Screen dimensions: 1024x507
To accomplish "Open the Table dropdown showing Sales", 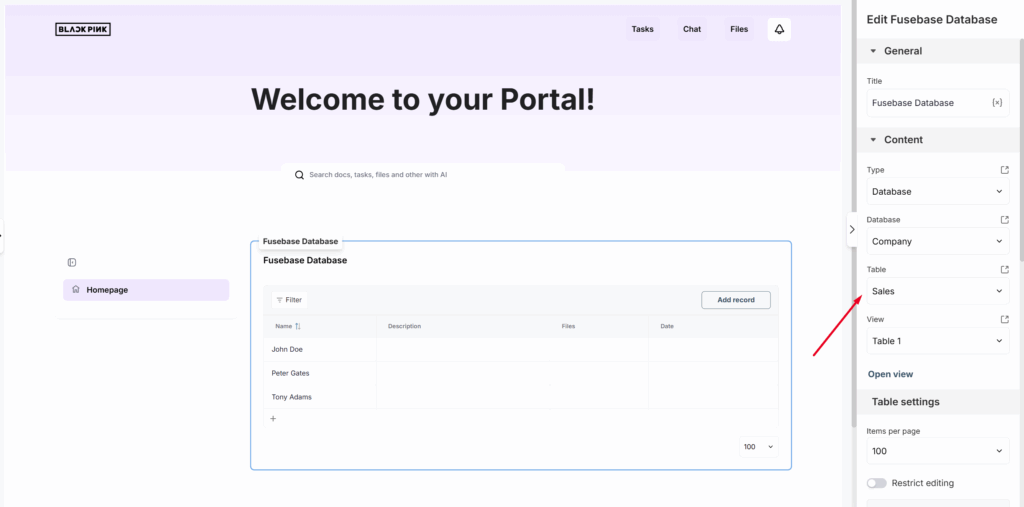I will coord(937,291).
